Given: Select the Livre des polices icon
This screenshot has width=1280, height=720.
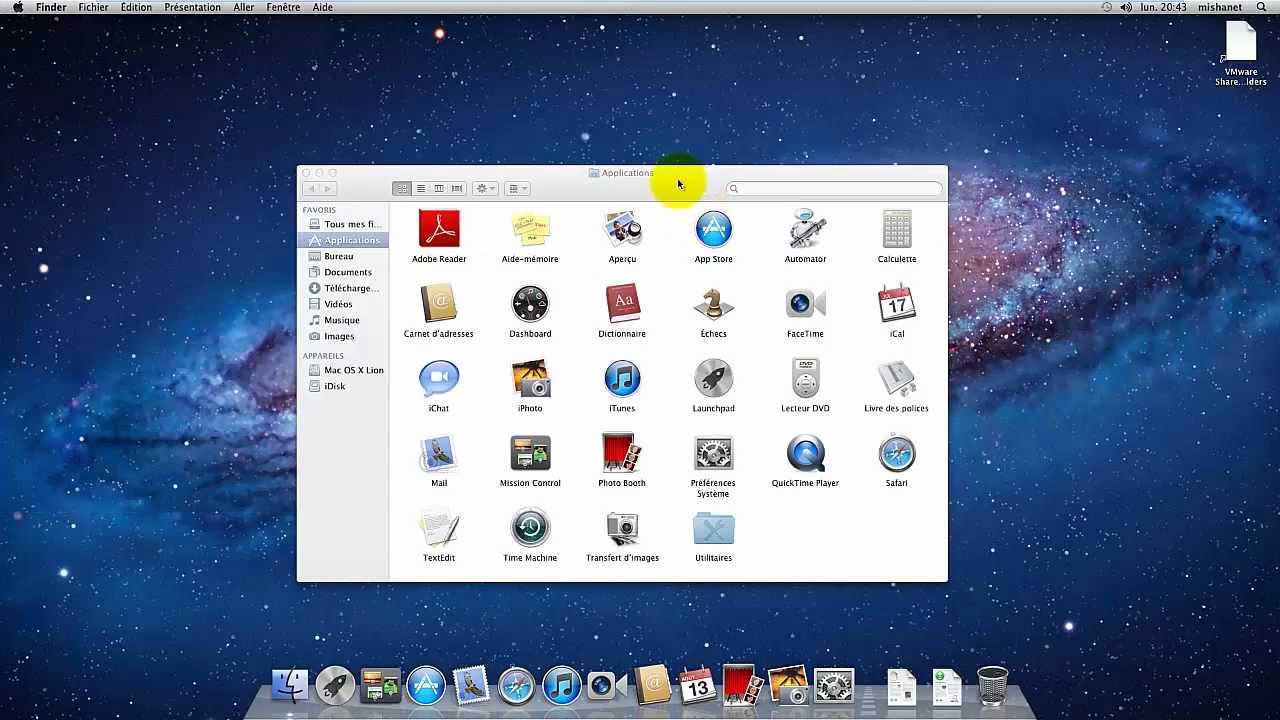Looking at the screenshot, I should 897,379.
